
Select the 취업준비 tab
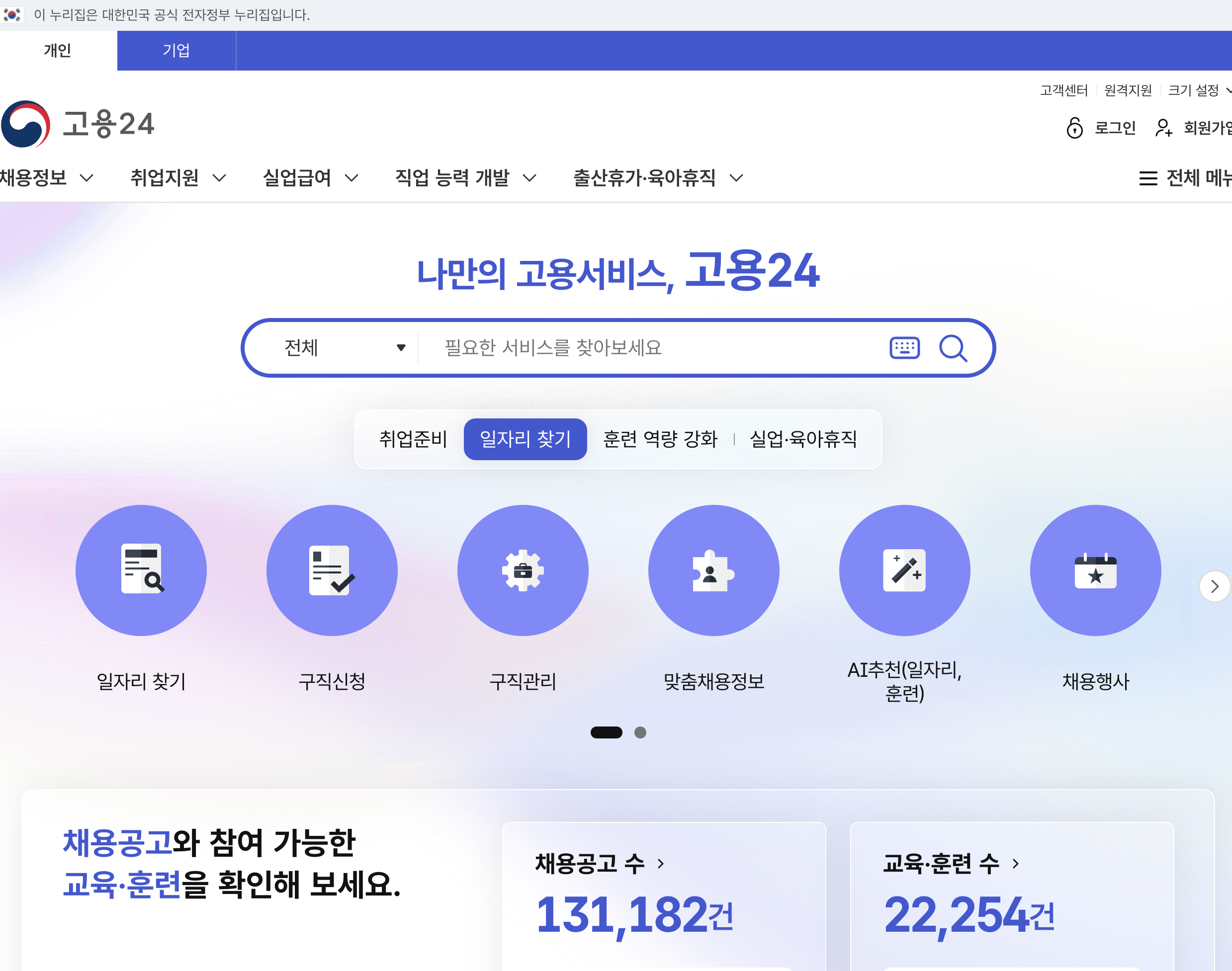click(x=414, y=439)
